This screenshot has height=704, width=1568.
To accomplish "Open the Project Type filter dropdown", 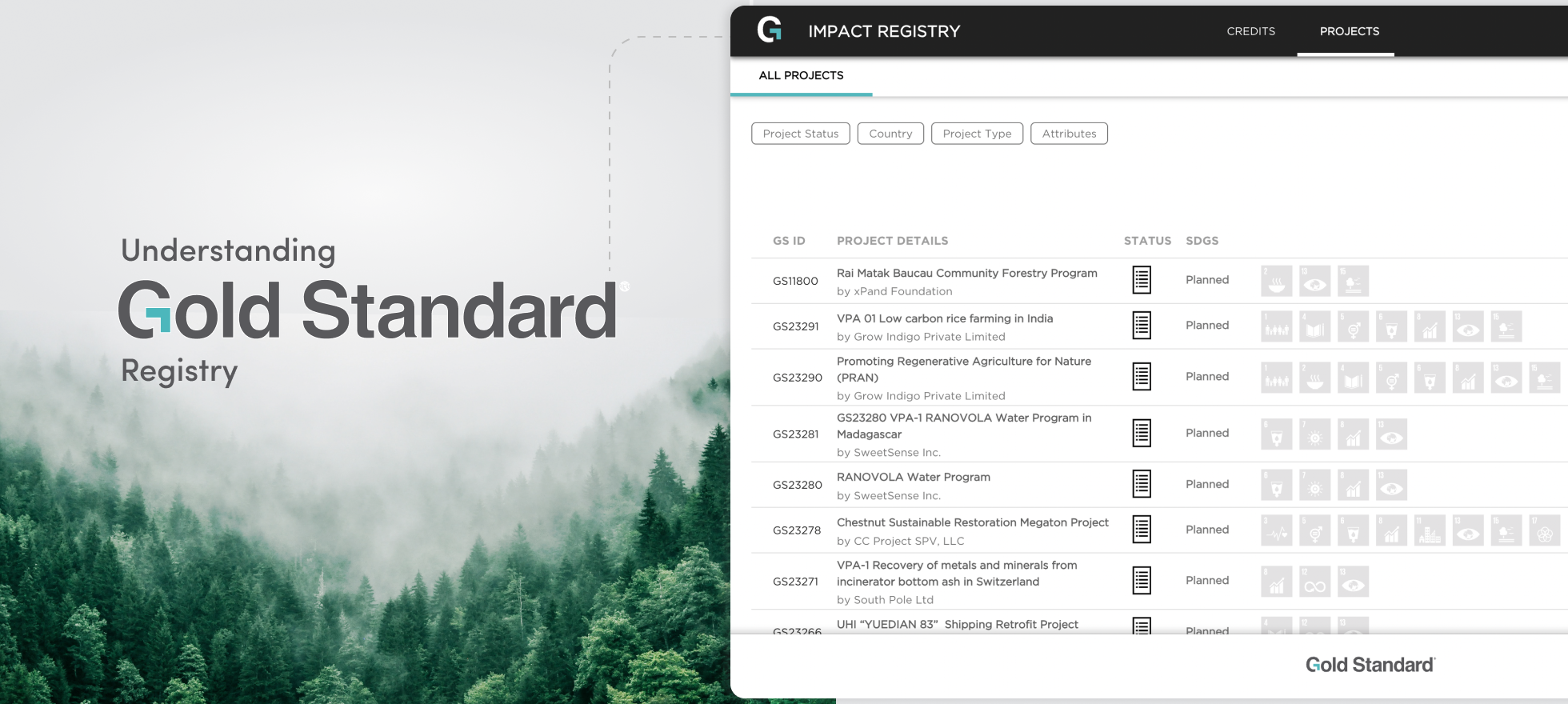I will pos(977,134).
